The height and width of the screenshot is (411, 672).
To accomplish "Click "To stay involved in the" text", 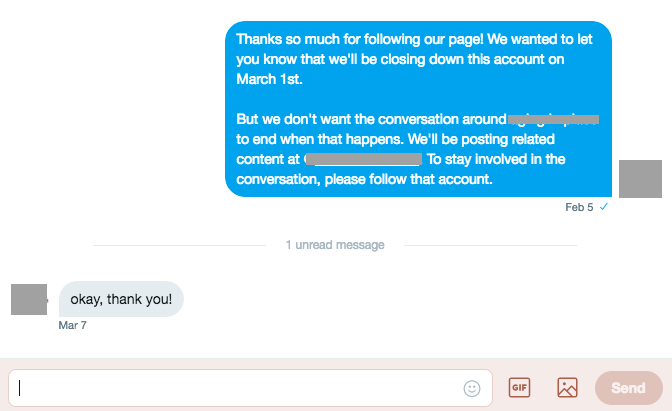I will (x=496, y=159).
